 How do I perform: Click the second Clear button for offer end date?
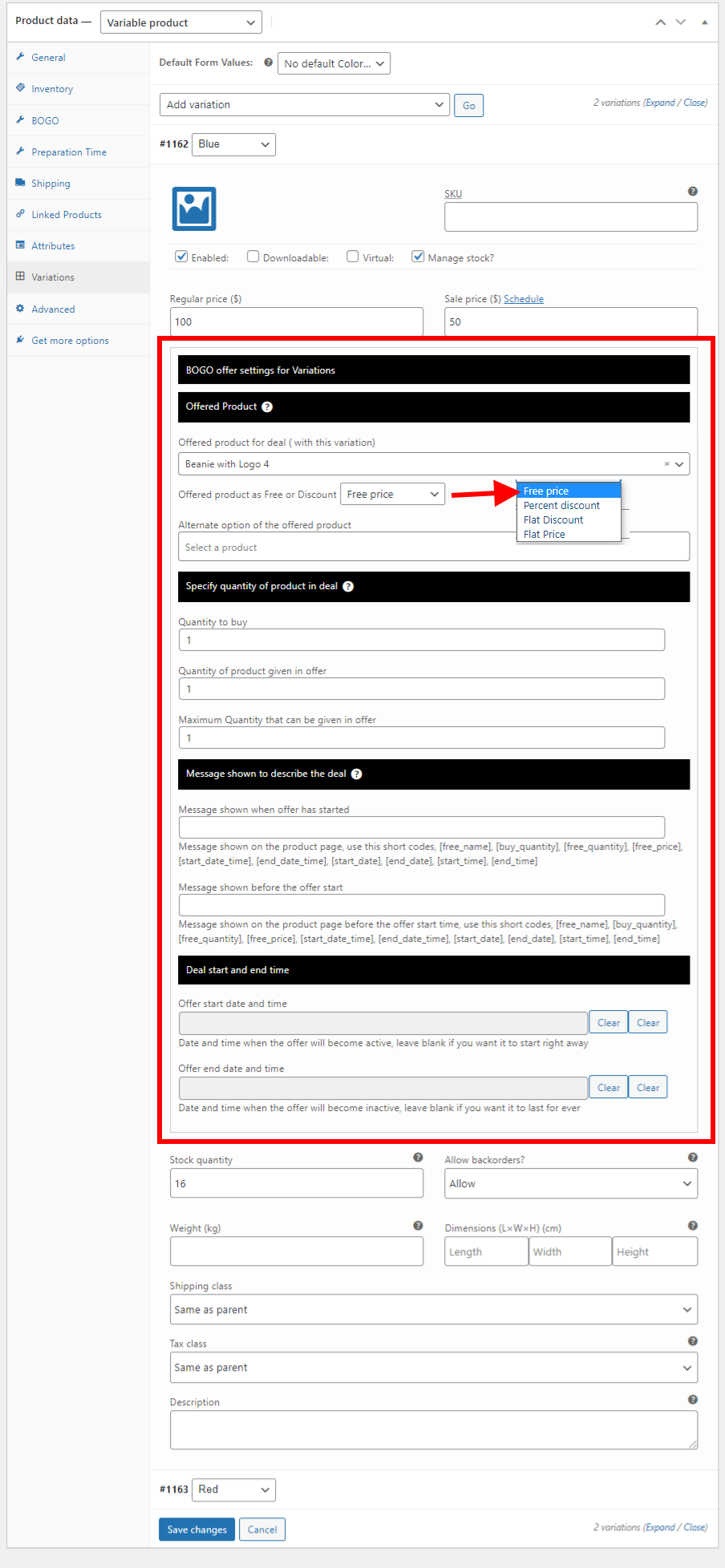pyautogui.click(x=648, y=1088)
